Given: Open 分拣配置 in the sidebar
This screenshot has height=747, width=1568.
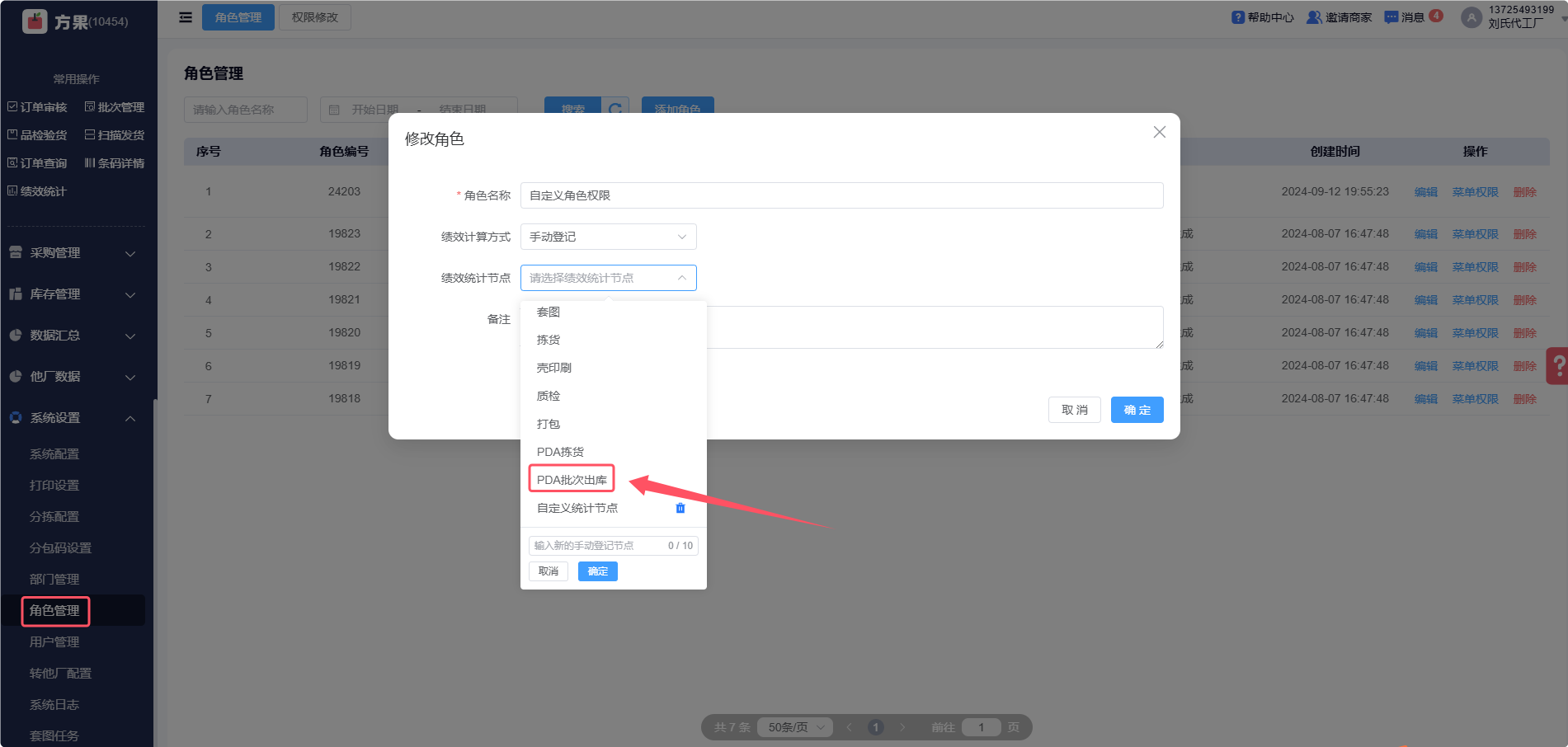Looking at the screenshot, I should pyautogui.click(x=54, y=517).
